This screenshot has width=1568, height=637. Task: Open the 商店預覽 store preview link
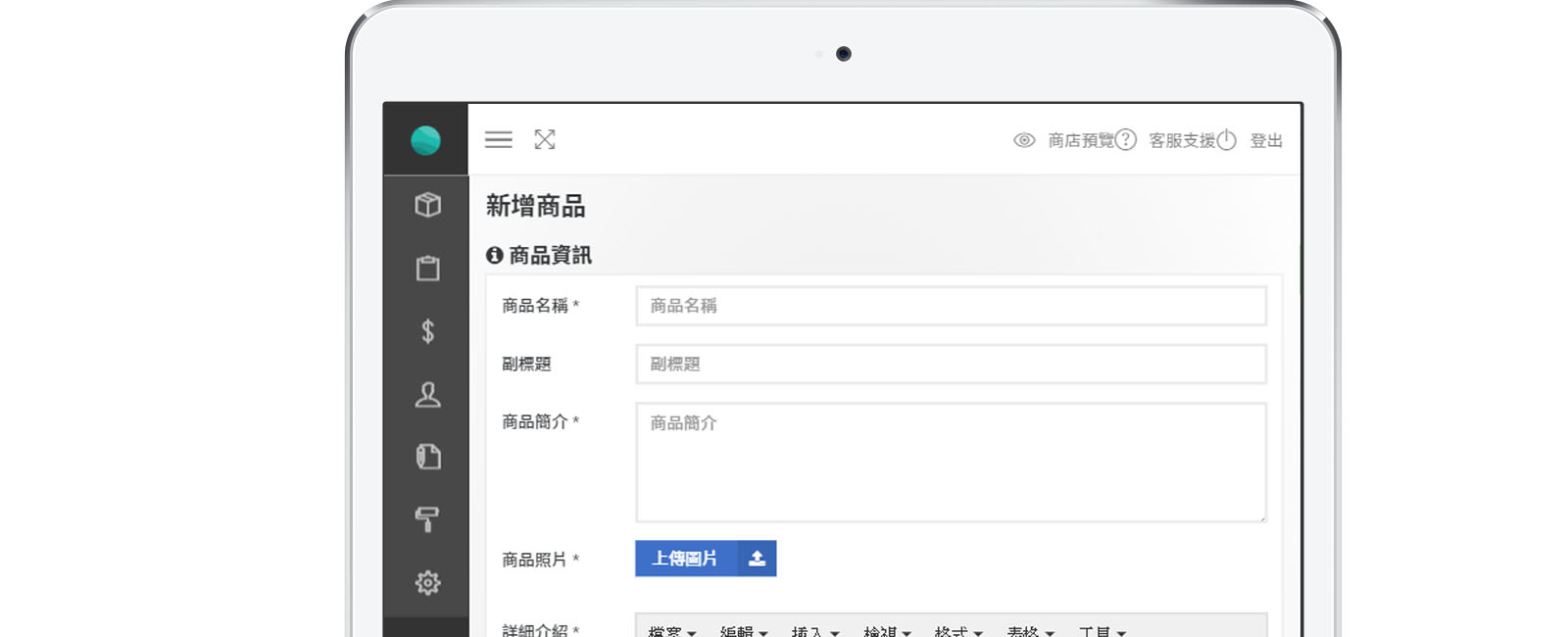click(1081, 140)
